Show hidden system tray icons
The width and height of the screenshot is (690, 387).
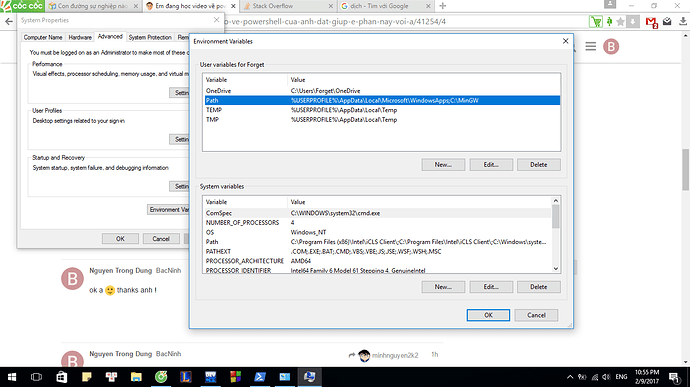coord(570,377)
